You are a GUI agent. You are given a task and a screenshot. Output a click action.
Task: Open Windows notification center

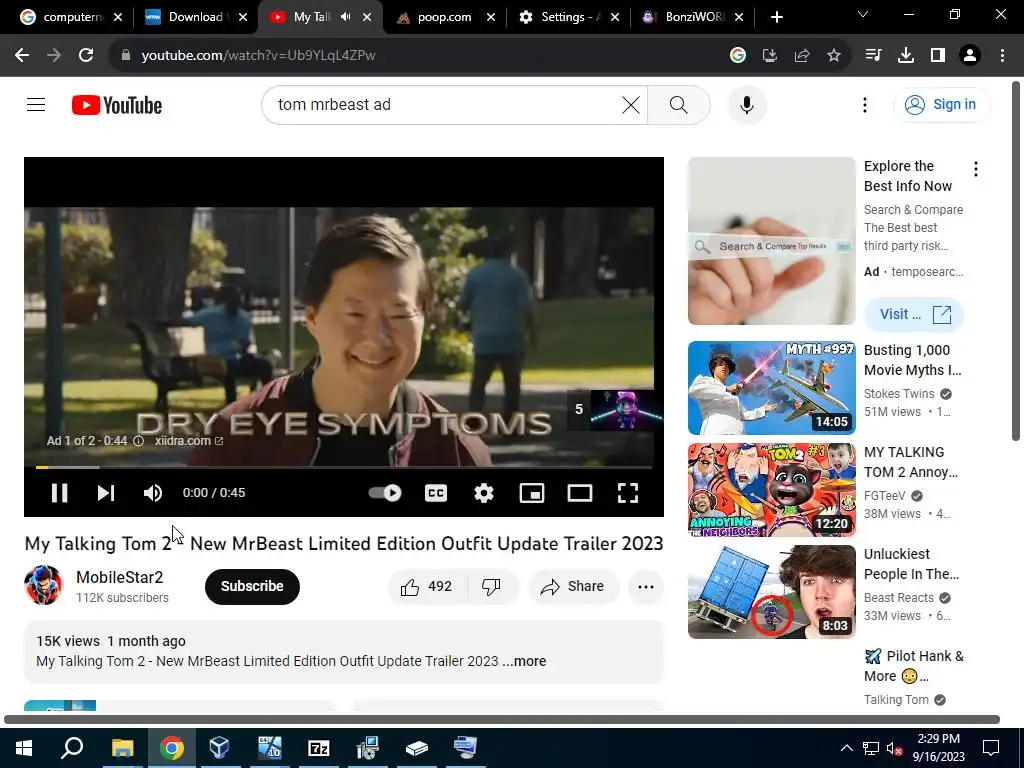click(x=991, y=748)
